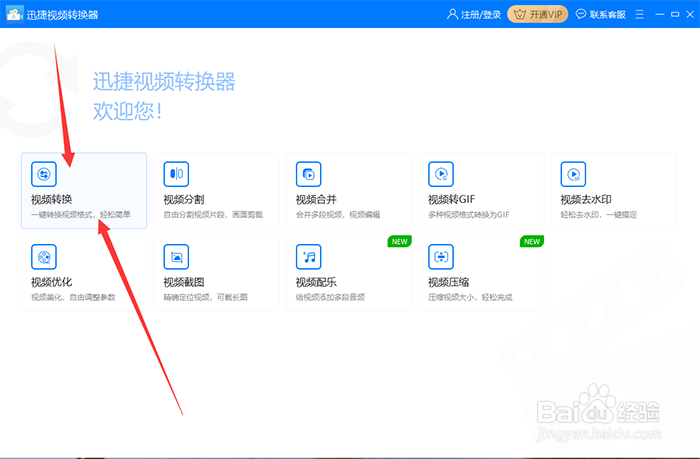The height and width of the screenshot is (459, 700).
Task: Click the 视频分割 title text
Action: point(183,199)
